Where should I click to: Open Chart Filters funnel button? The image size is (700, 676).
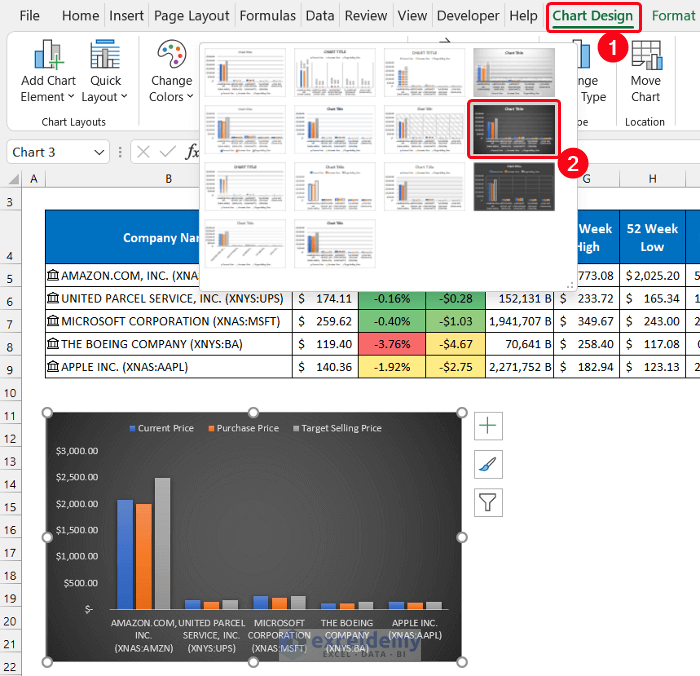488,503
